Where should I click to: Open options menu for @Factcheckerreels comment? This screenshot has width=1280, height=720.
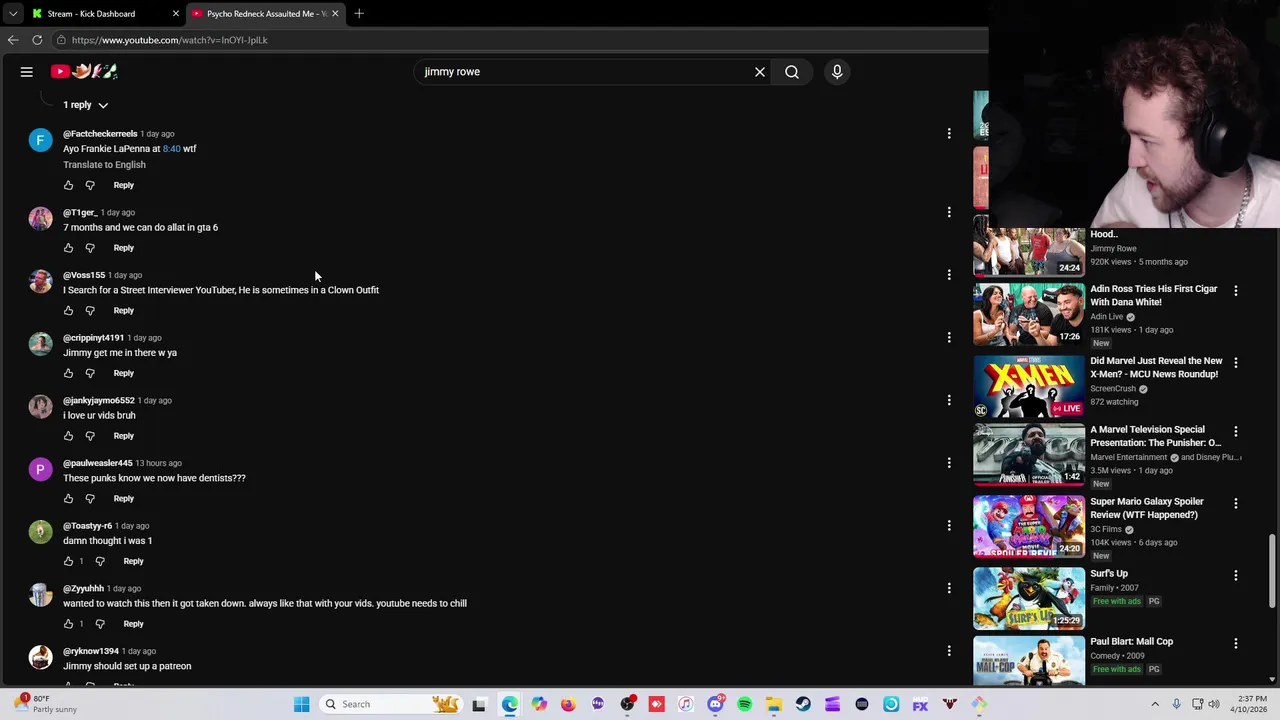coord(949,134)
